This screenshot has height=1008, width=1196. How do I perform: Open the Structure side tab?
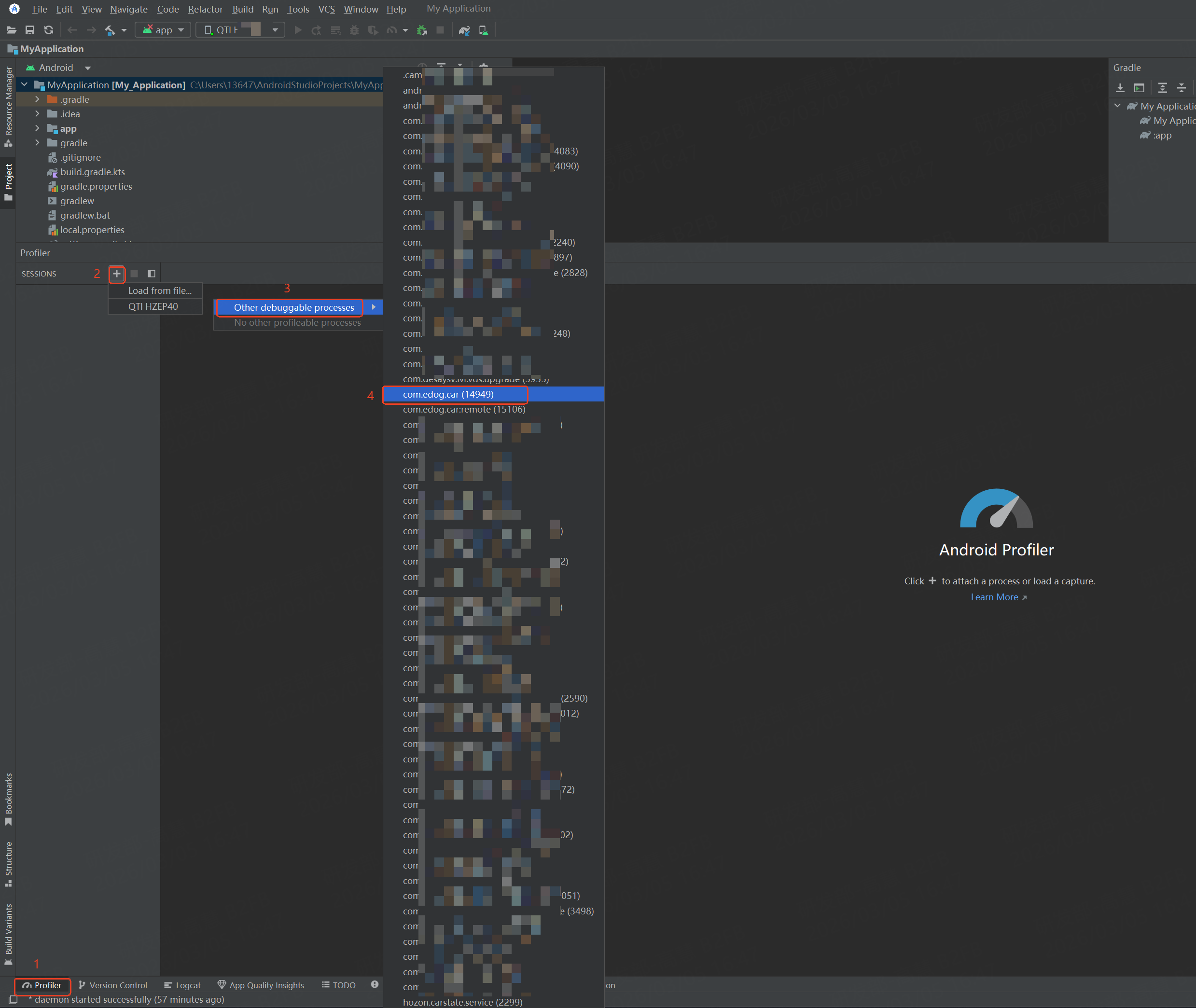9,863
